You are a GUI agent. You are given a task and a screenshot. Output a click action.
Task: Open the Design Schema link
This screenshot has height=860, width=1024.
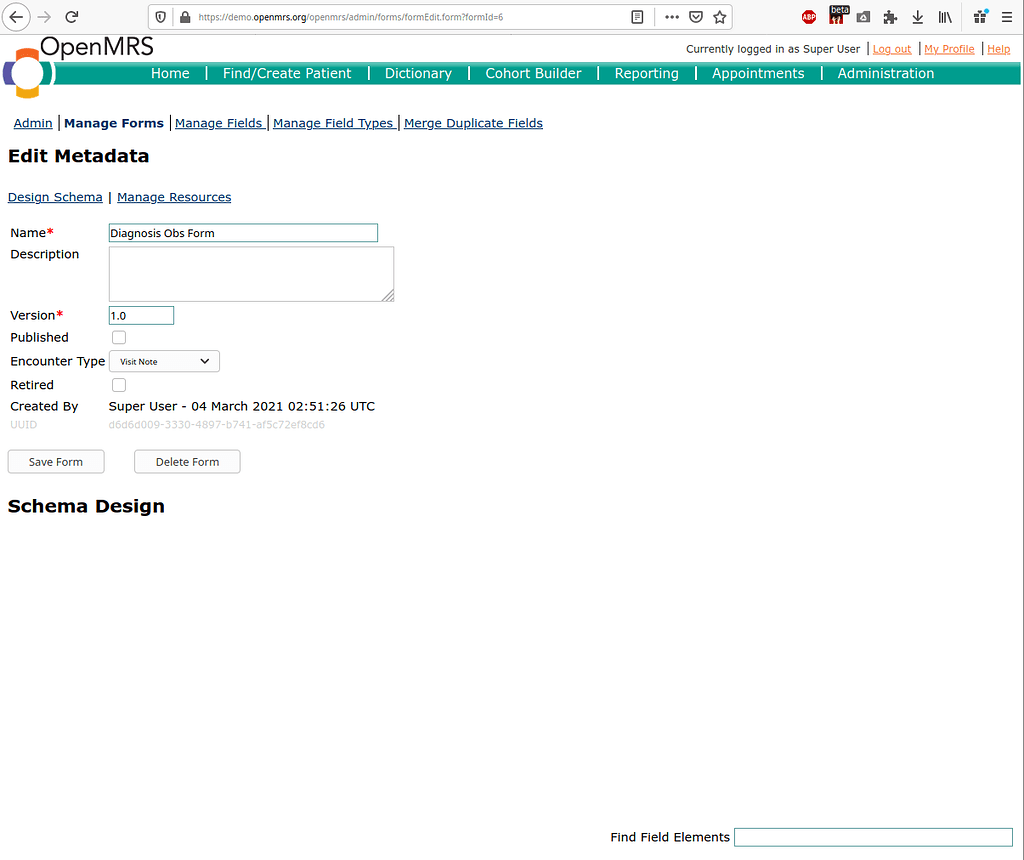(x=54, y=197)
